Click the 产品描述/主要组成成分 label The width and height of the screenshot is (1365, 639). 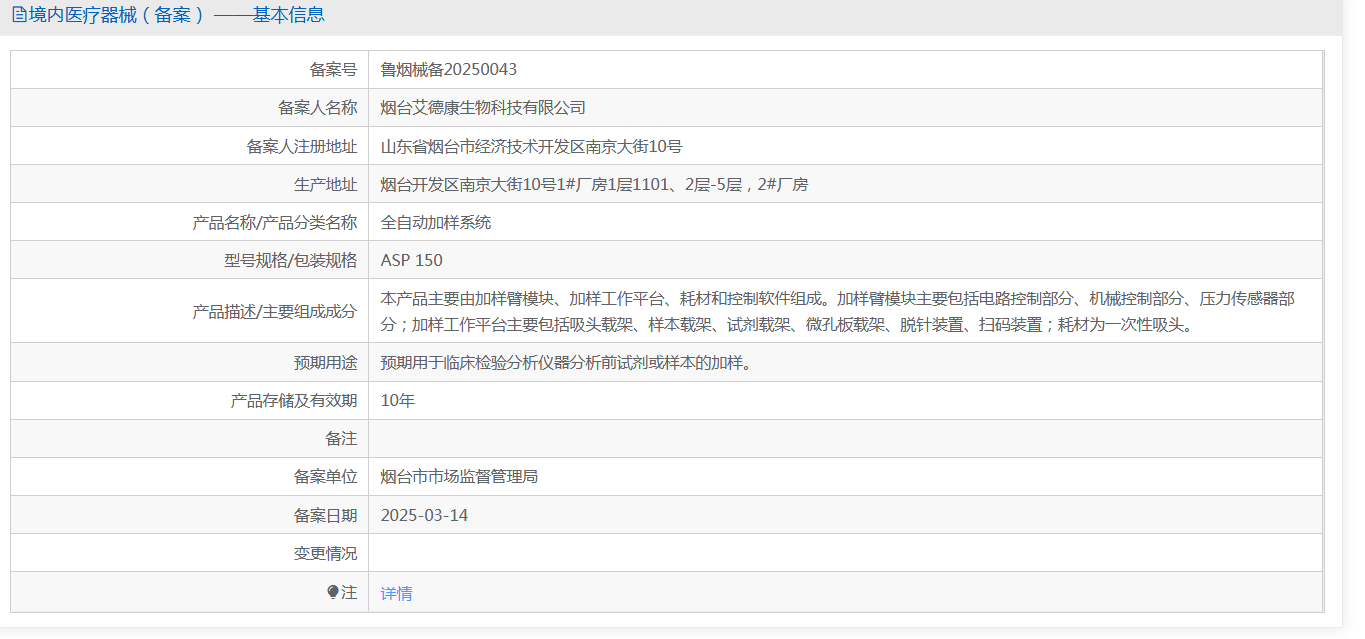(274, 311)
